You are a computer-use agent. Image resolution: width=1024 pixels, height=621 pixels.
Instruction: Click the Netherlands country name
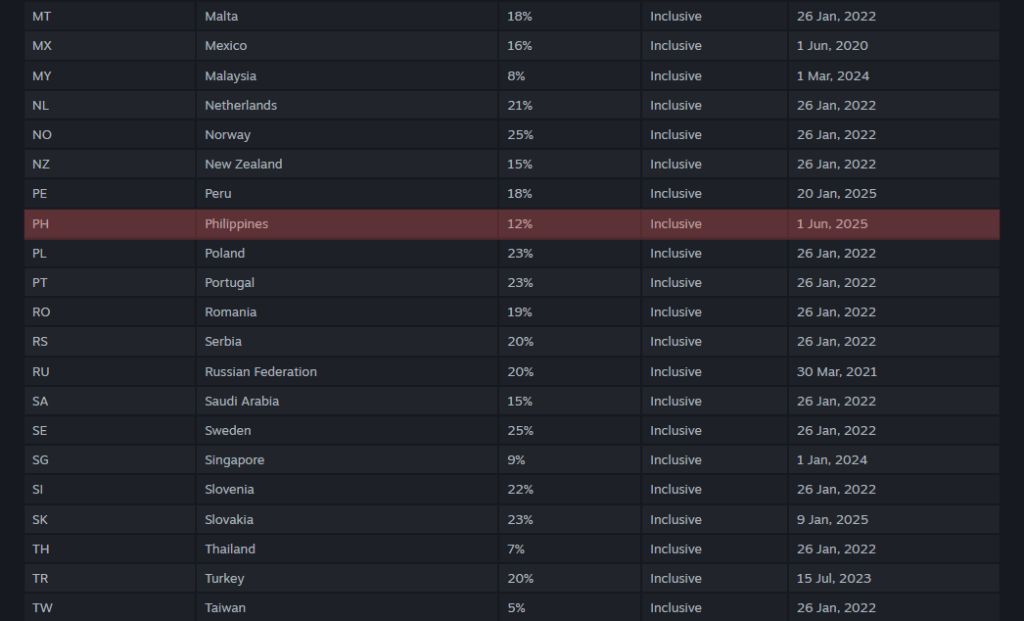[241, 105]
